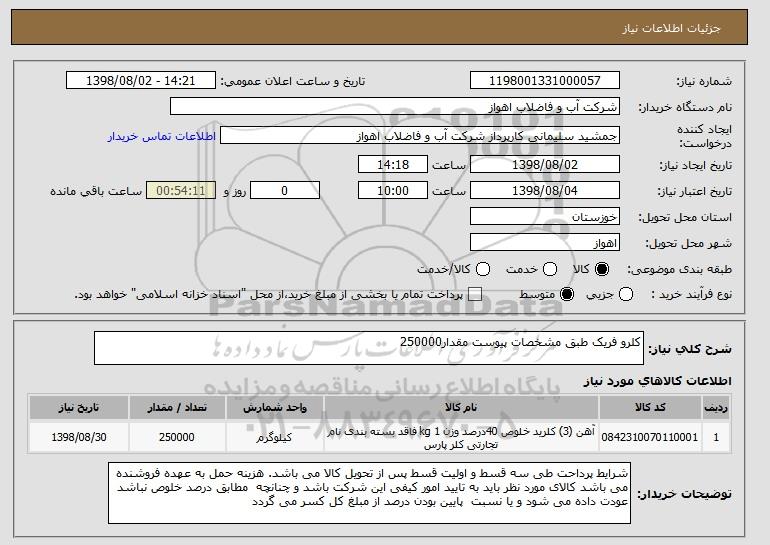
Task: Click the شماره نیاز field 1198001331000057
Action: pyautogui.click(x=545, y=81)
